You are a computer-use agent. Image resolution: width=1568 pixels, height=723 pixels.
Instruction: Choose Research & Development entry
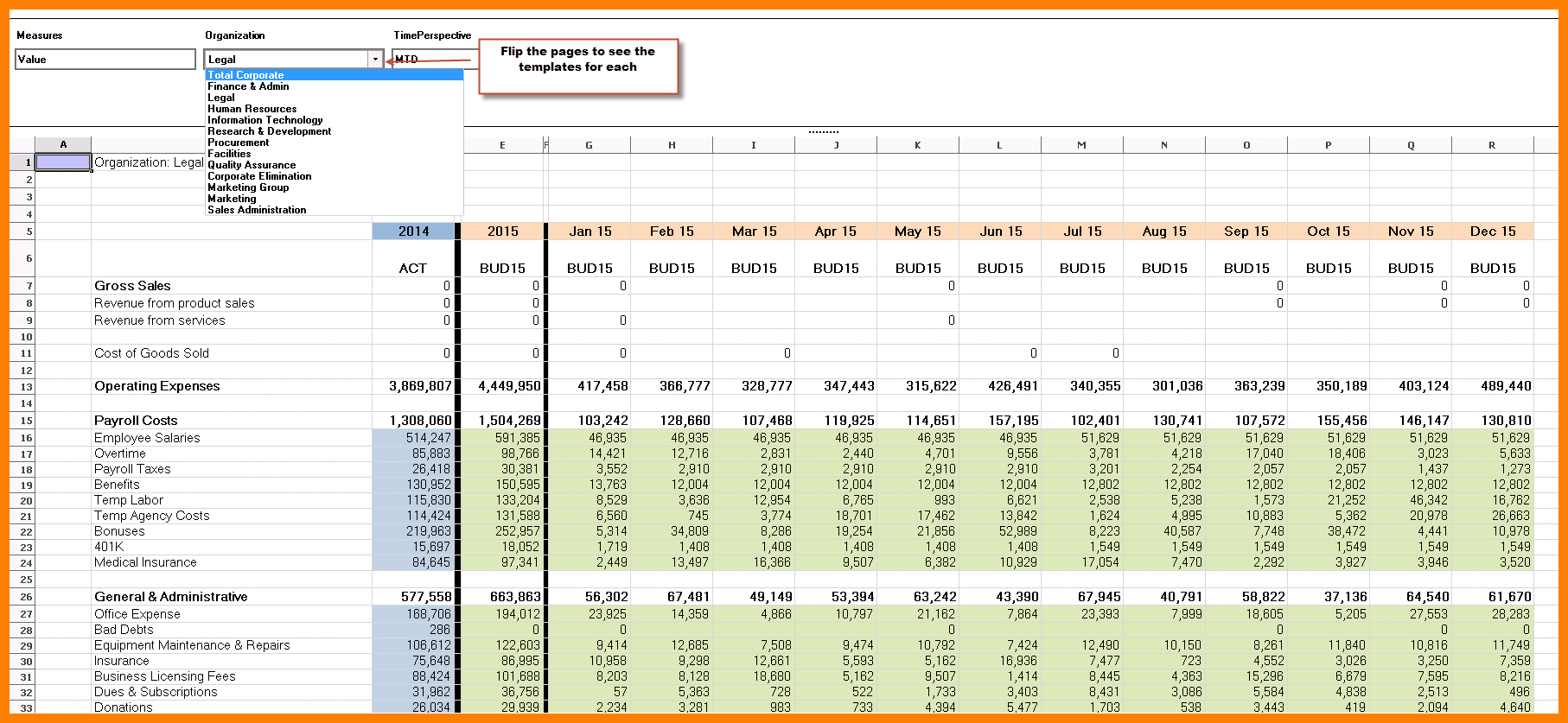tap(269, 131)
